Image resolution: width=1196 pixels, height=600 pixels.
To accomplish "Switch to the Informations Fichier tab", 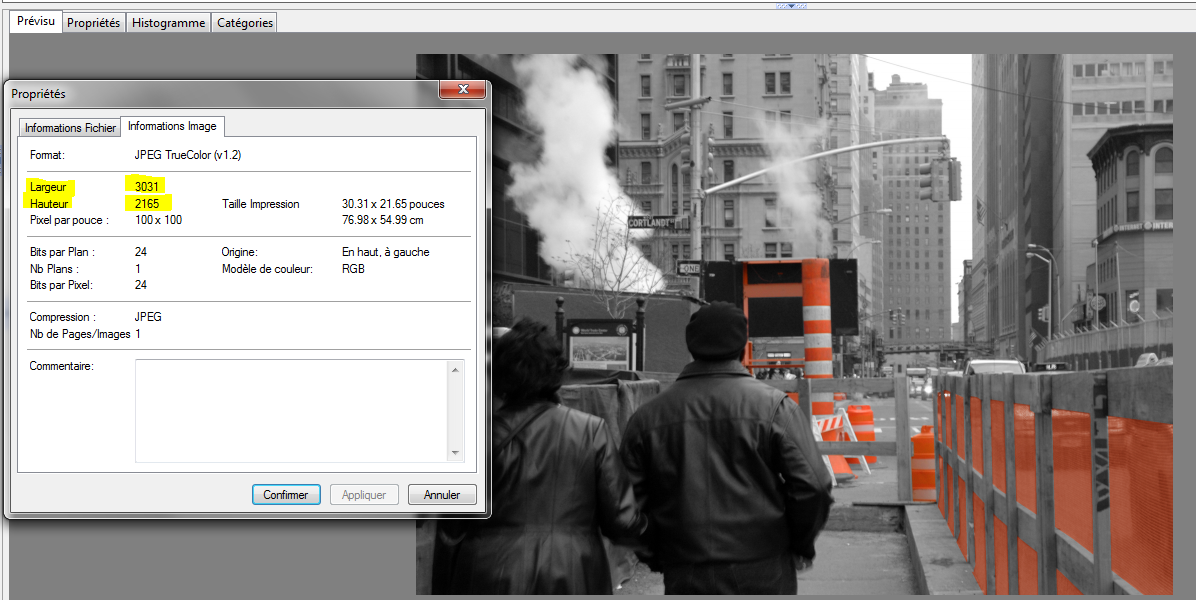I will [x=70, y=128].
